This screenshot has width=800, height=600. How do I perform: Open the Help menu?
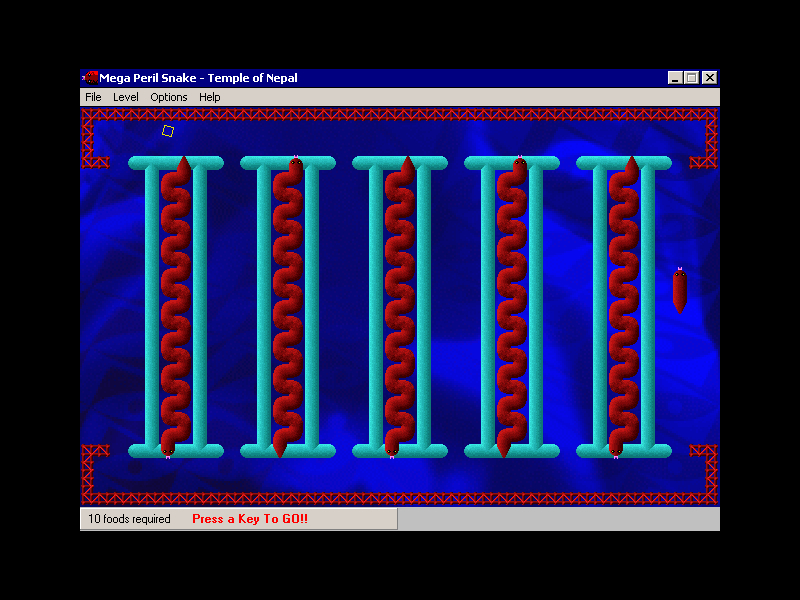coord(209,97)
